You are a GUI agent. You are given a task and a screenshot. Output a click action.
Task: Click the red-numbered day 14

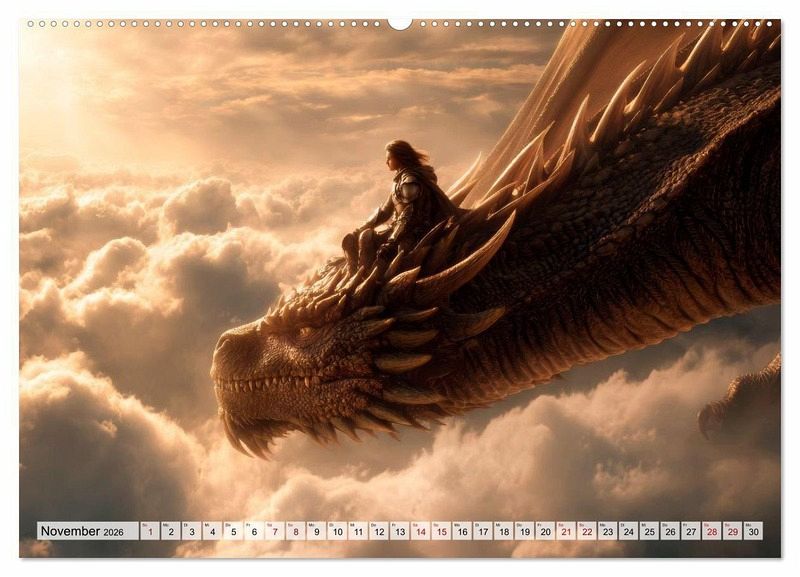(420, 531)
